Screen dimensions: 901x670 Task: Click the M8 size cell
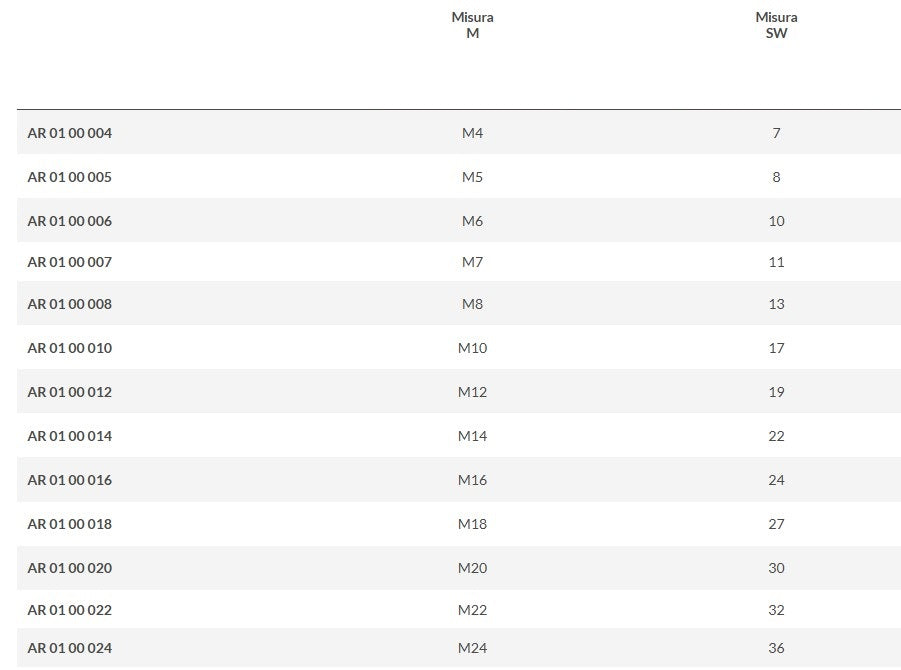point(472,304)
